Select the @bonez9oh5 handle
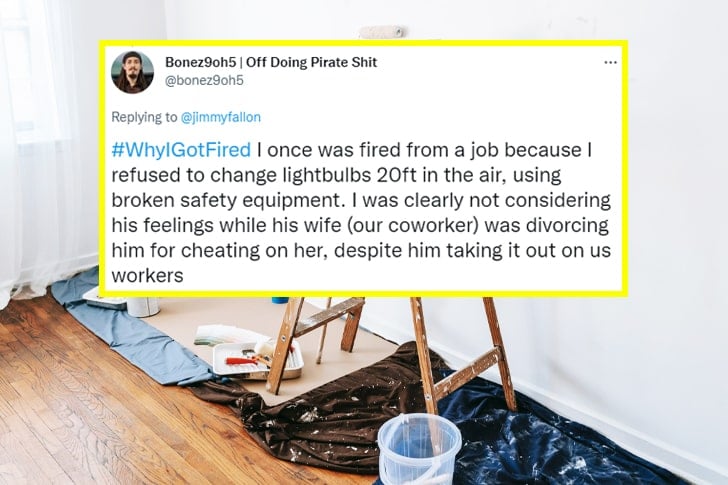Image resolution: width=728 pixels, height=485 pixels. click(x=204, y=80)
